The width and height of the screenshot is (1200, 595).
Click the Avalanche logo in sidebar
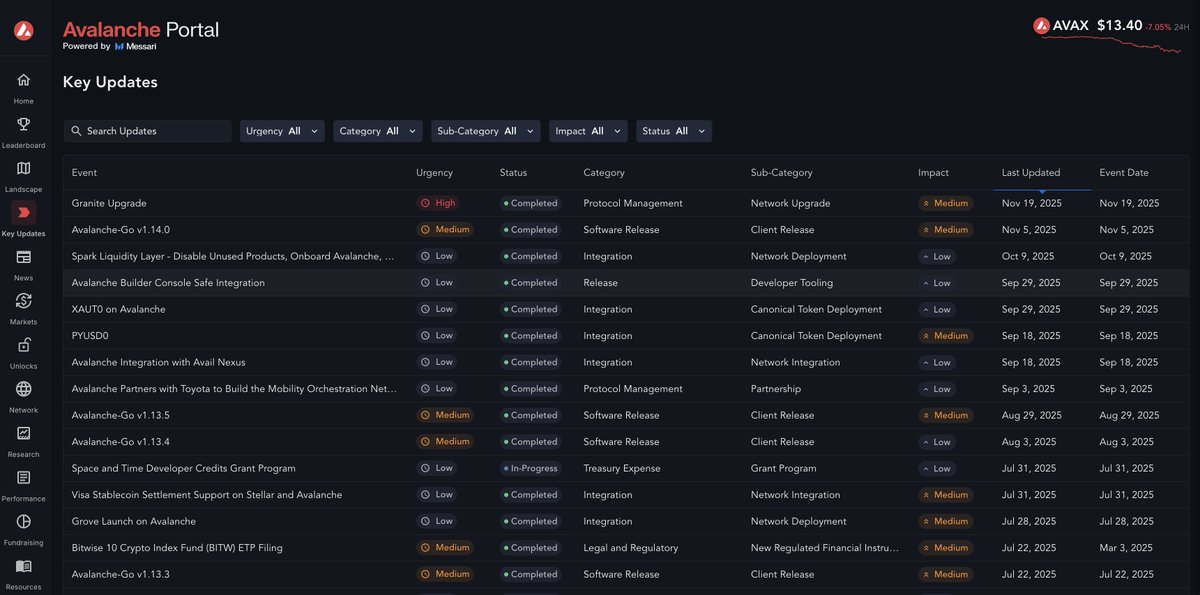24,31
